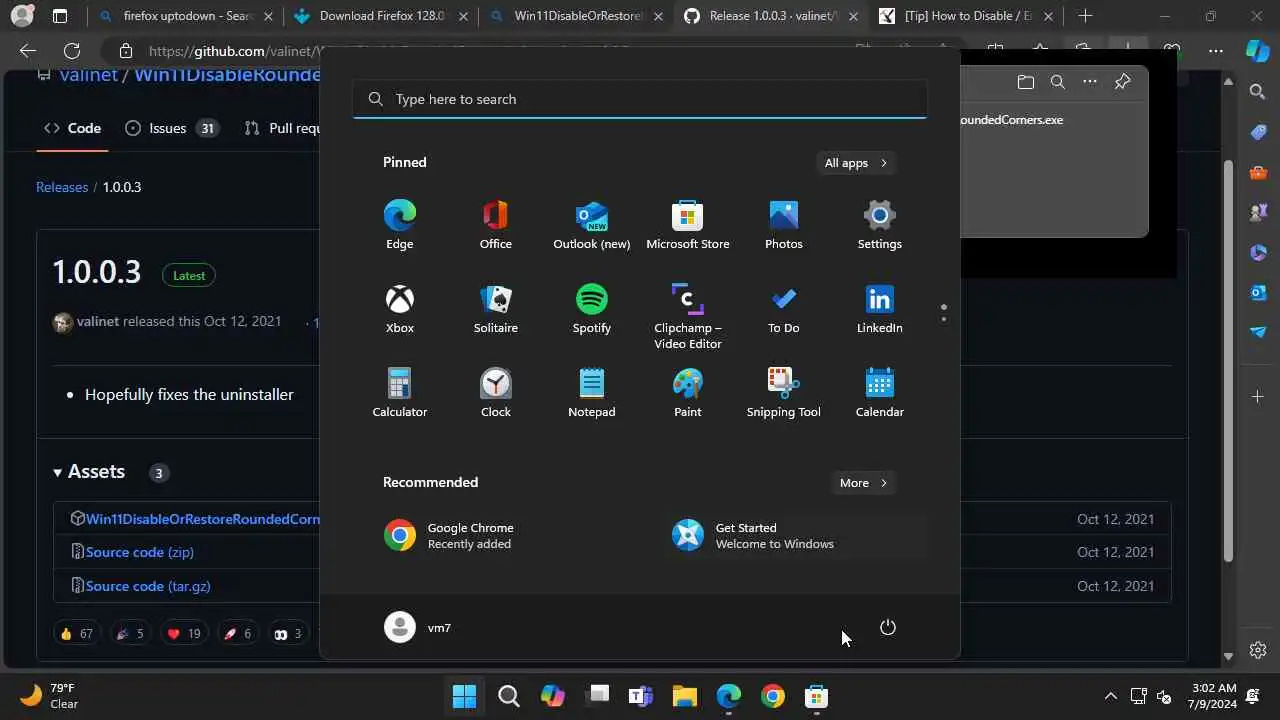
Task: Launch Paint from Start menu
Action: click(687, 393)
